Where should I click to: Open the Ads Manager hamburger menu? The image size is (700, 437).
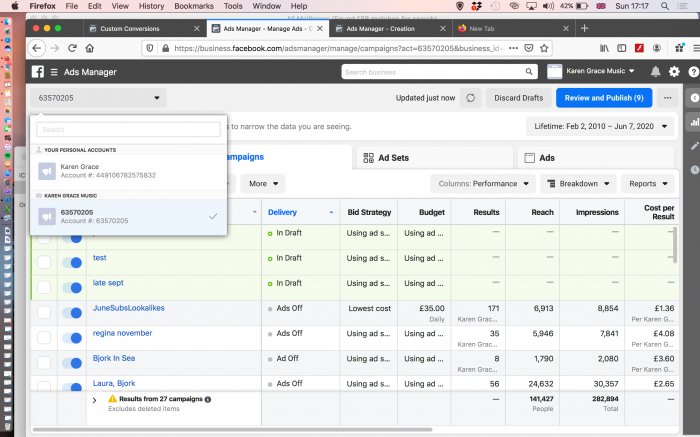(54, 72)
